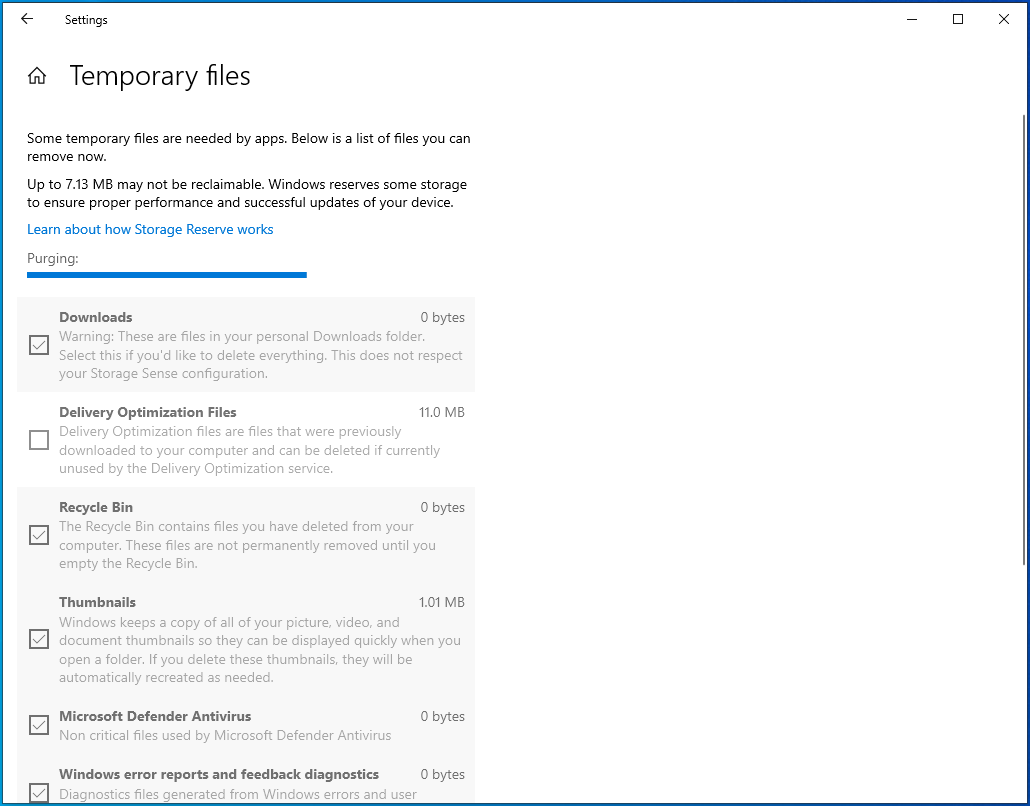1030x806 pixels.
Task: Click the 11.0 MB size label
Action: click(x=441, y=412)
